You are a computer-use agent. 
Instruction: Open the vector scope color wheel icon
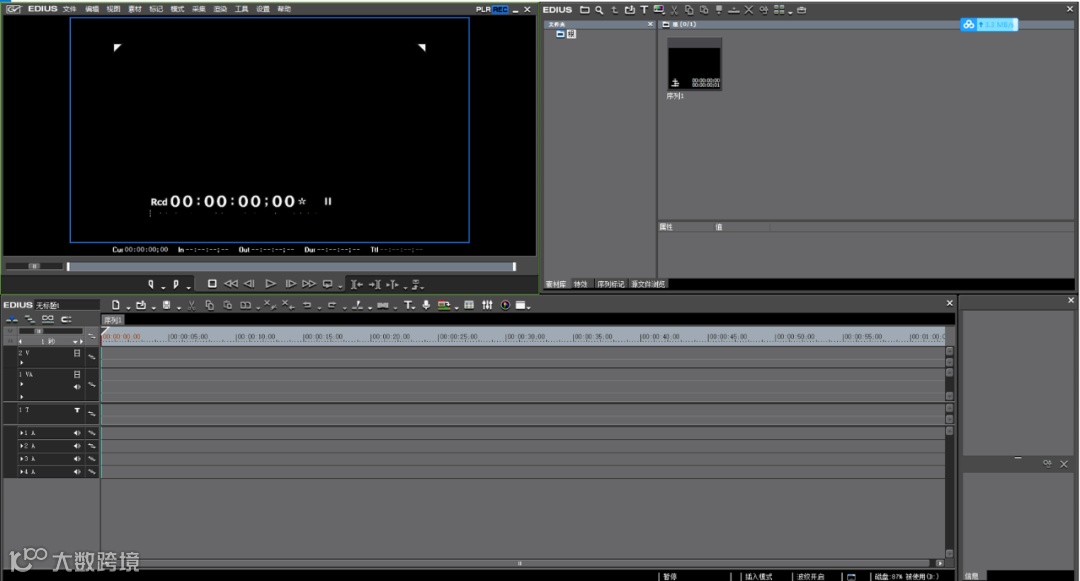tap(506, 305)
